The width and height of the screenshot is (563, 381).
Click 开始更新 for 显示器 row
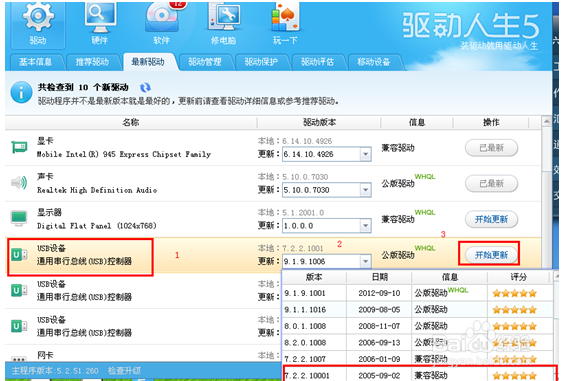[492, 219]
